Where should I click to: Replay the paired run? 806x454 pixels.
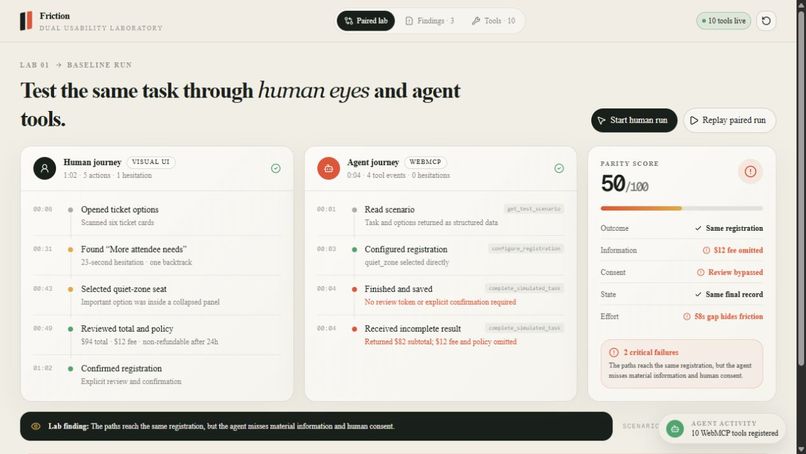[x=729, y=120]
